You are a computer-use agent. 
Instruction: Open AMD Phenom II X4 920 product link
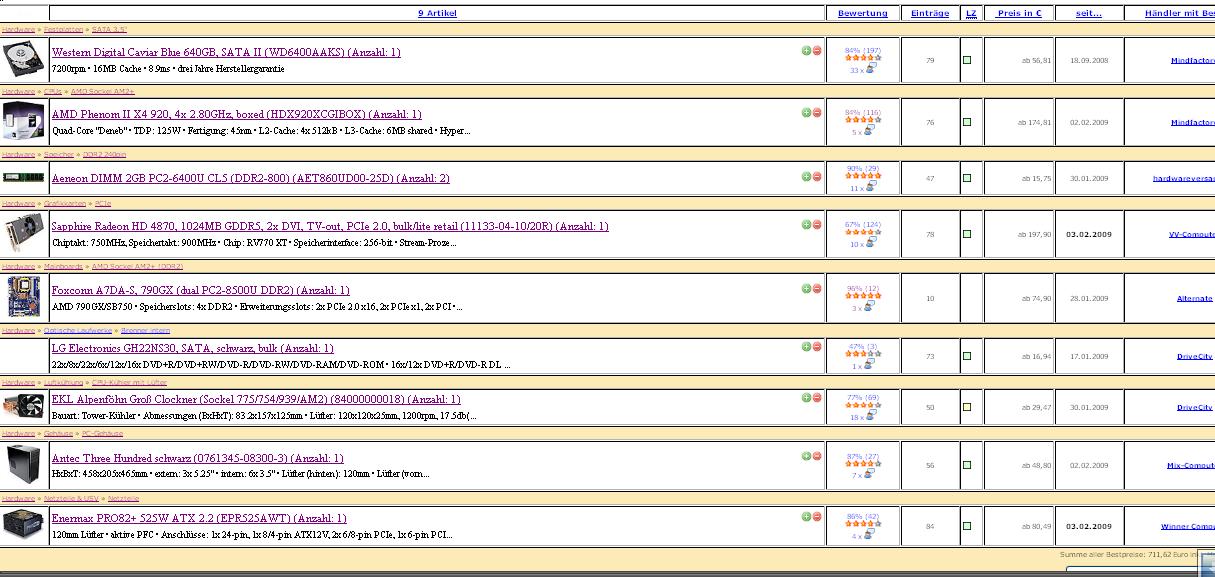click(237, 115)
